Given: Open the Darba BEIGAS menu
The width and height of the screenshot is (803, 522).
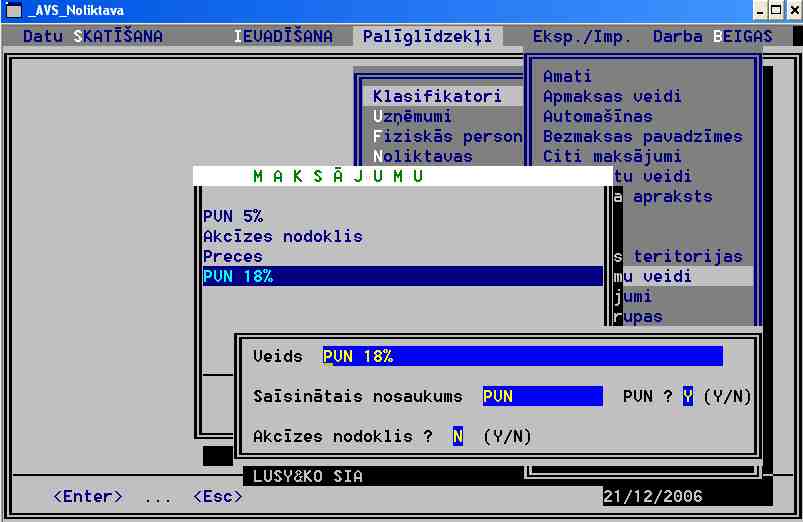Looking at the screenshot, I should coord(712,36).
